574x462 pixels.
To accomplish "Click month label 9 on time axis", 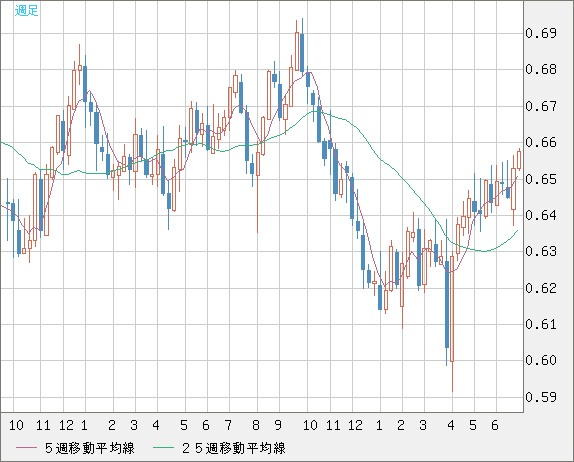I will 278,425.
